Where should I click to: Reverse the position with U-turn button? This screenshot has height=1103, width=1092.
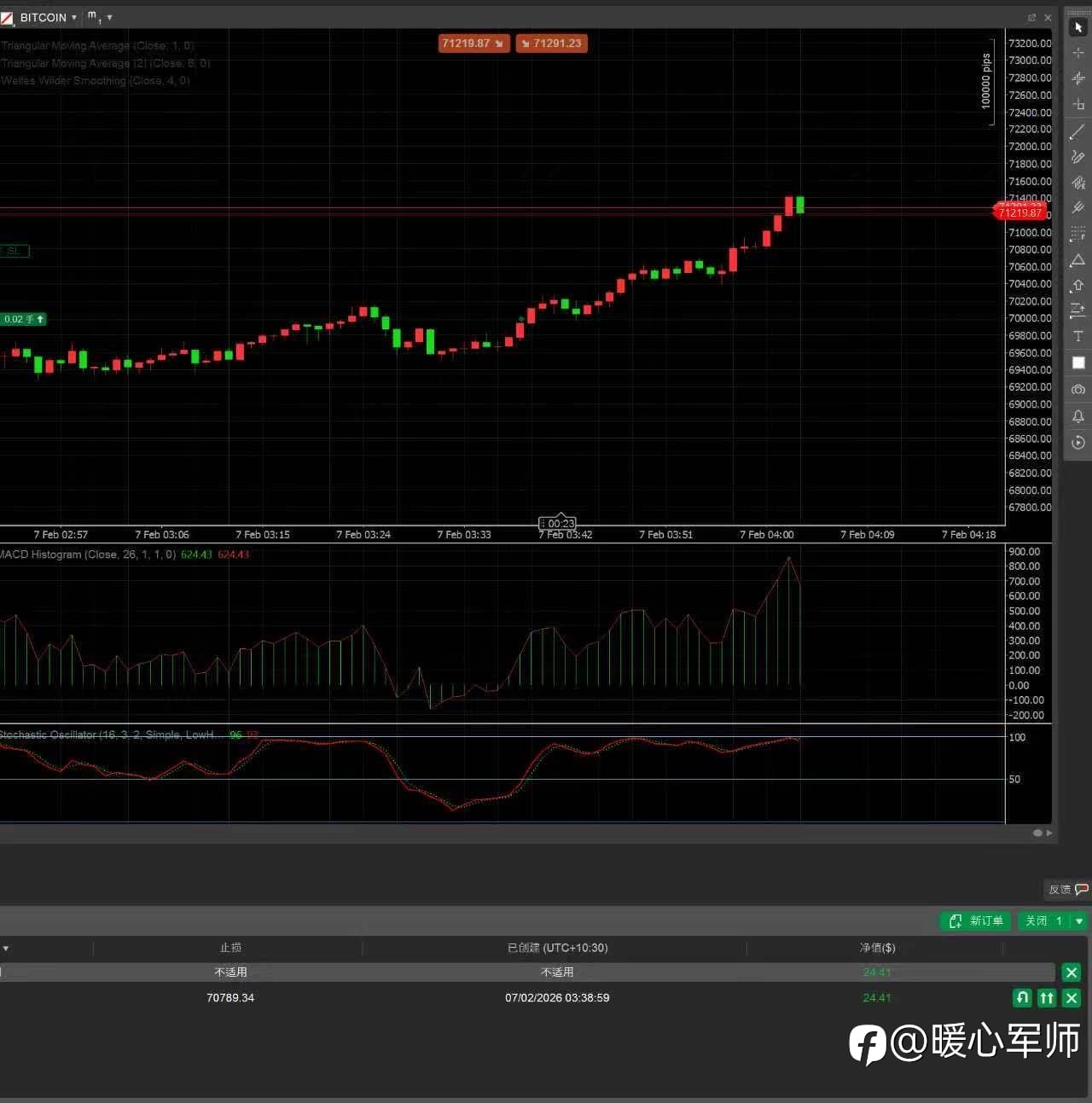(x=1022, y=997)
